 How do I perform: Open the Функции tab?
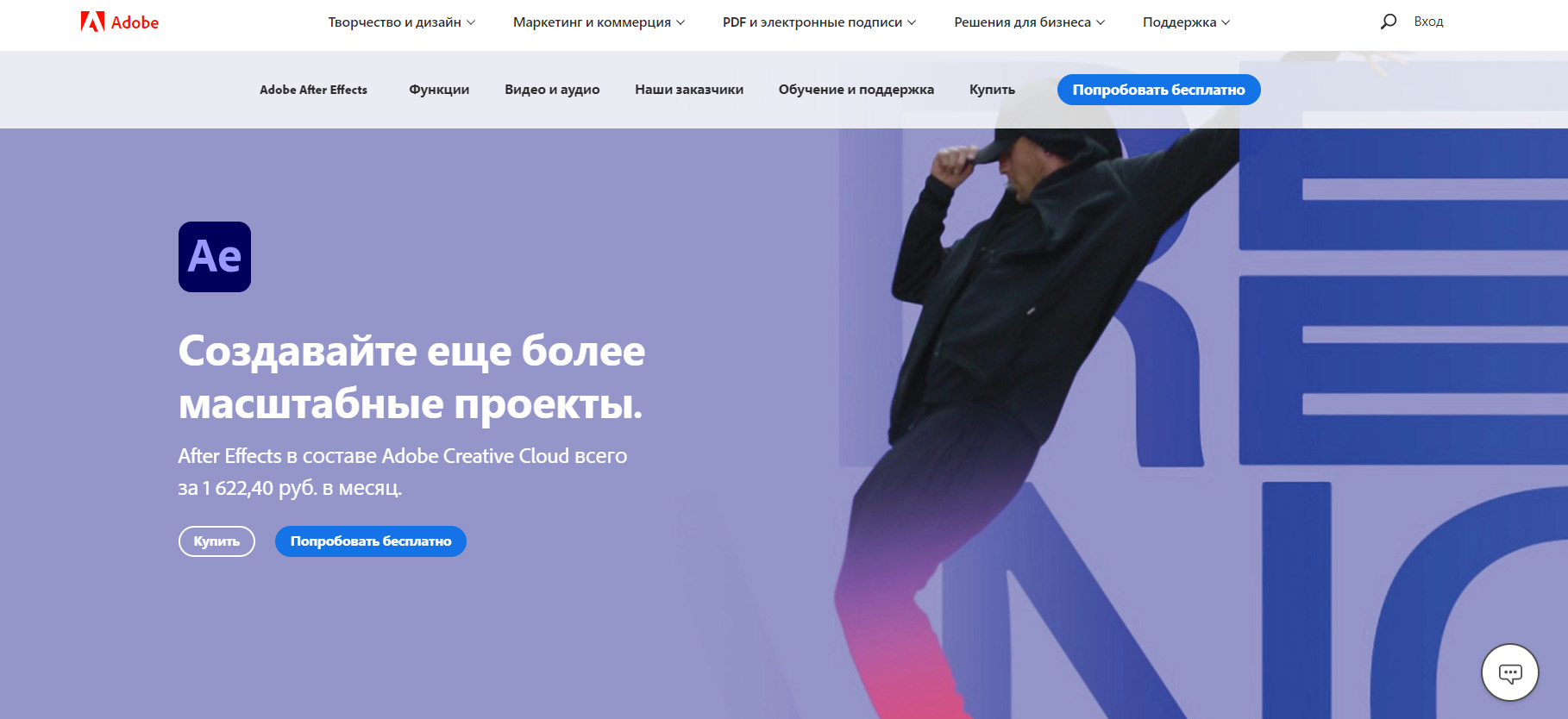pos(439,90)
